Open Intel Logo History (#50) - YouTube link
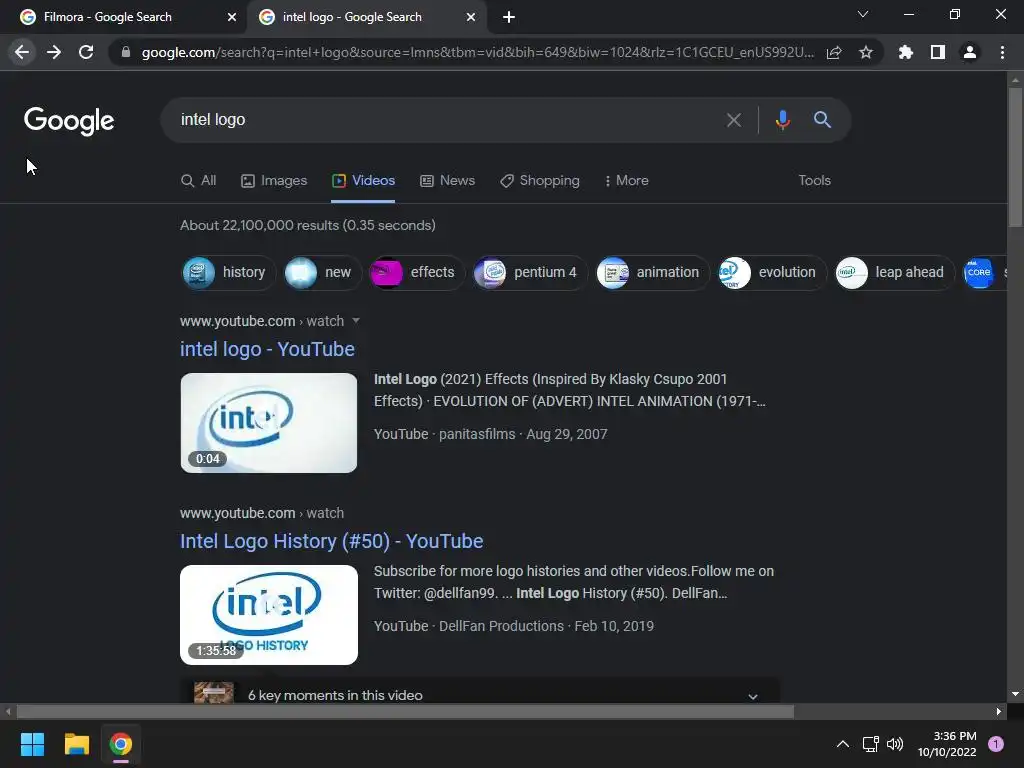The image size is (1024, 768). click(331, 541)
